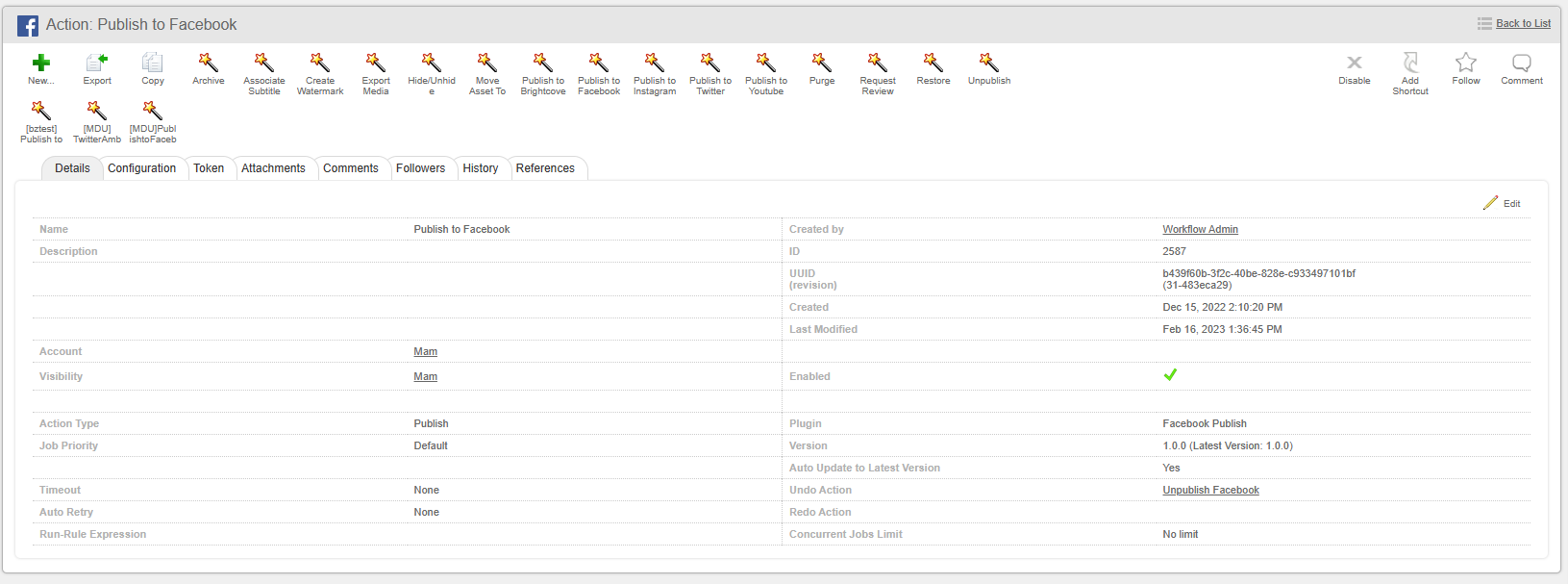The height and width of the screenshot is (584, 1568).
Task: Run the Archive wand action
Action: [x=209, y=63]
